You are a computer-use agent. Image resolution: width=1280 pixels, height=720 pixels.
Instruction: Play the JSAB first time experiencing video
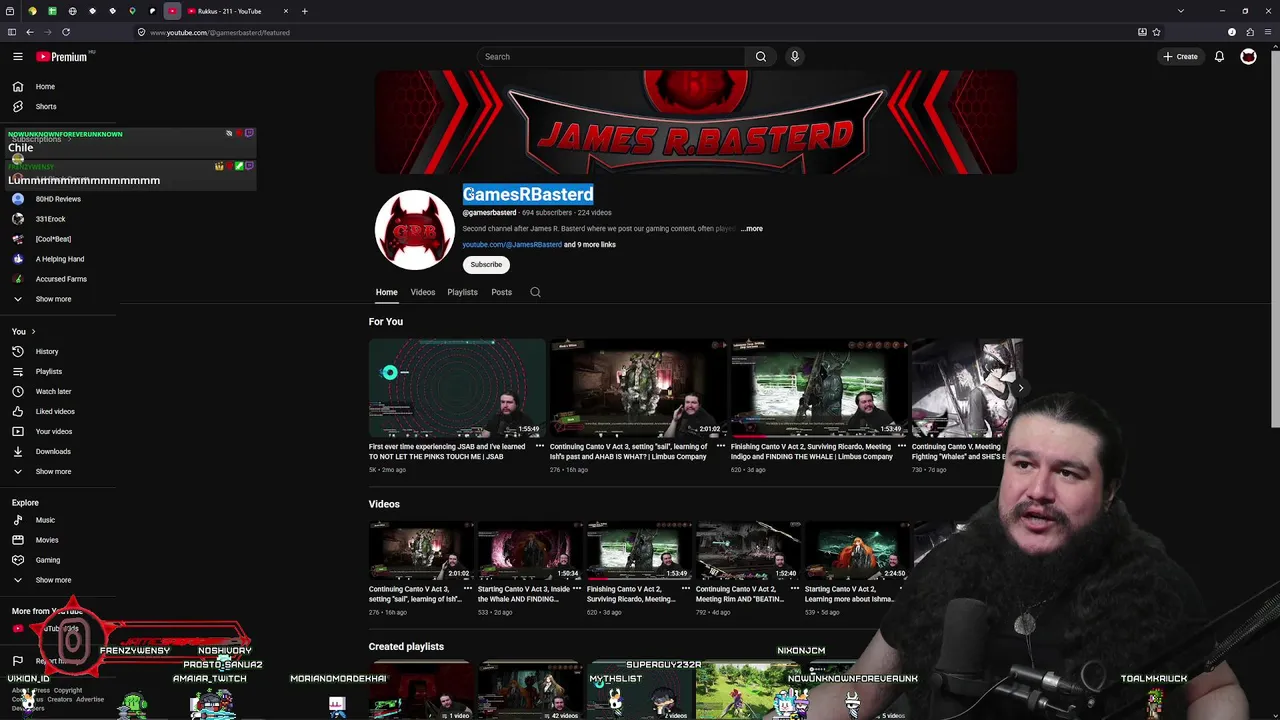point(457,388)
